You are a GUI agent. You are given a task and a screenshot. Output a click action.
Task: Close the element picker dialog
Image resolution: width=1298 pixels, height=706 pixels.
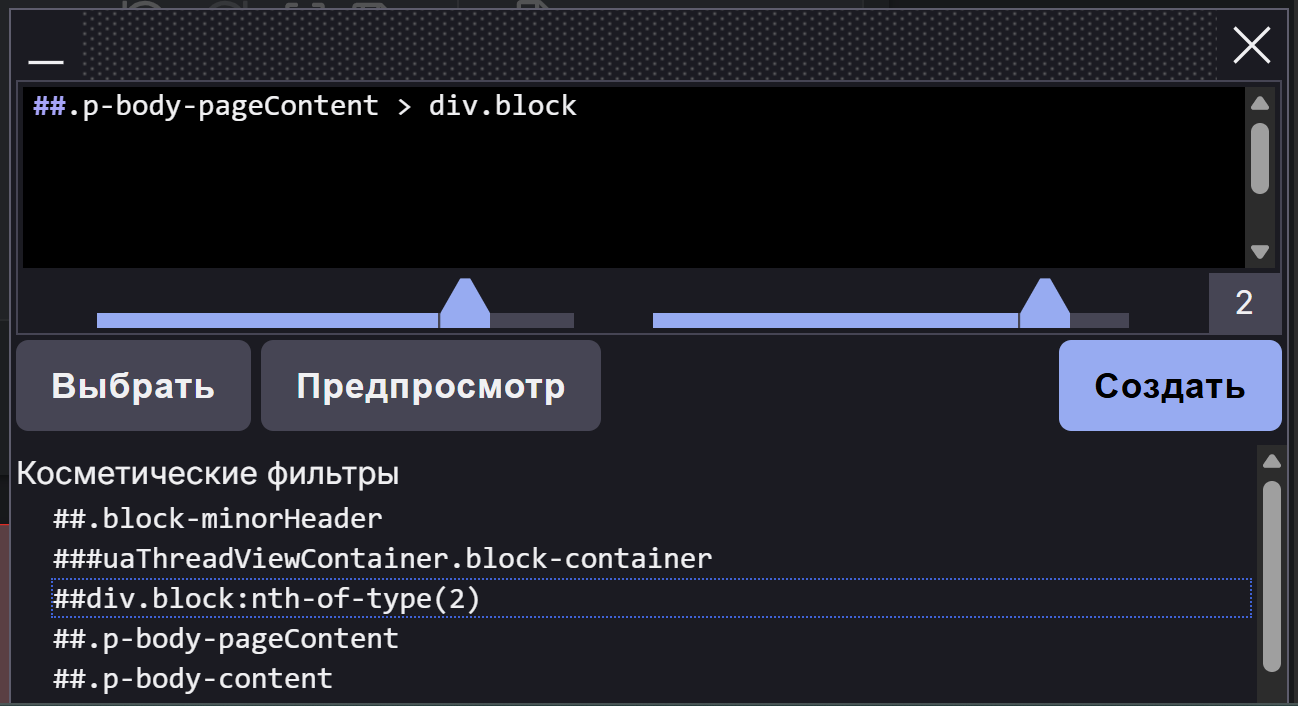point(1252,46)
